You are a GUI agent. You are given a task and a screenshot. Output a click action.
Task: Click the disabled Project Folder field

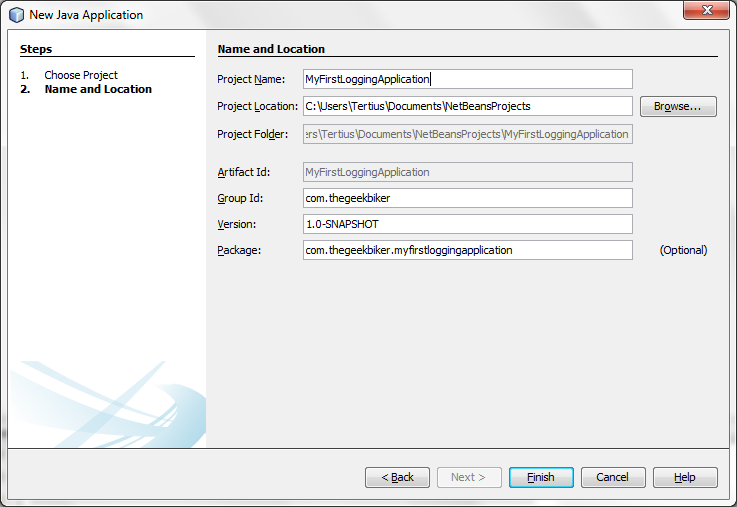click(x=468, y=134)
